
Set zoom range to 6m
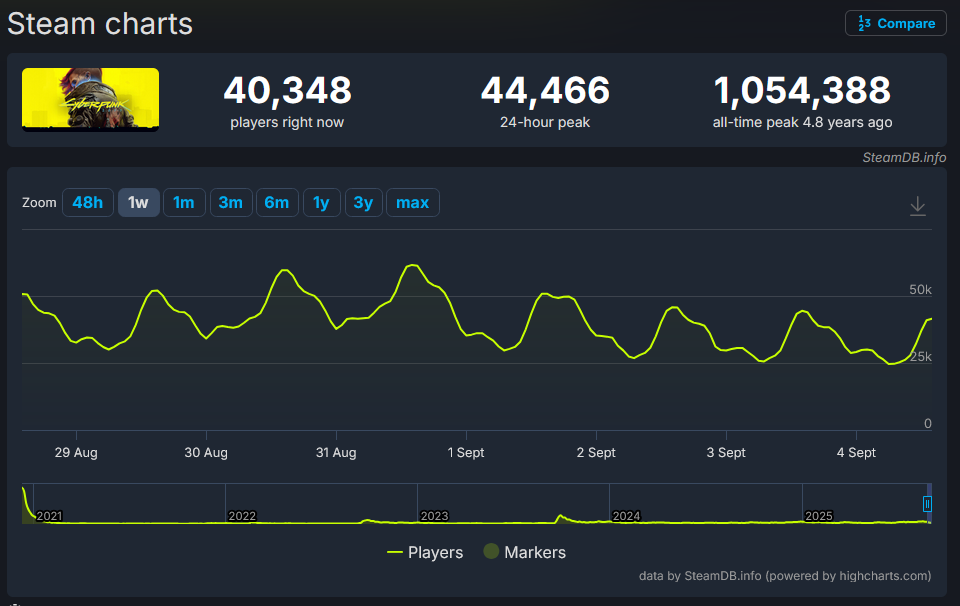click(277, 203)
